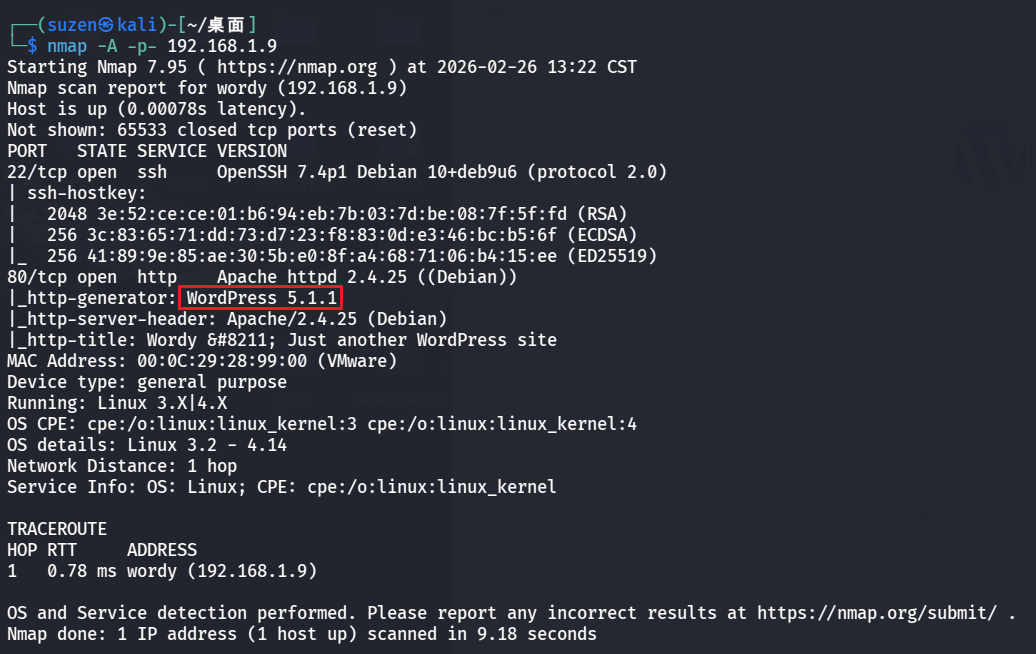This screenshot has width=1036, height=654.
Task: Click the Device type: general purpose line
Action: pos(146,382)
